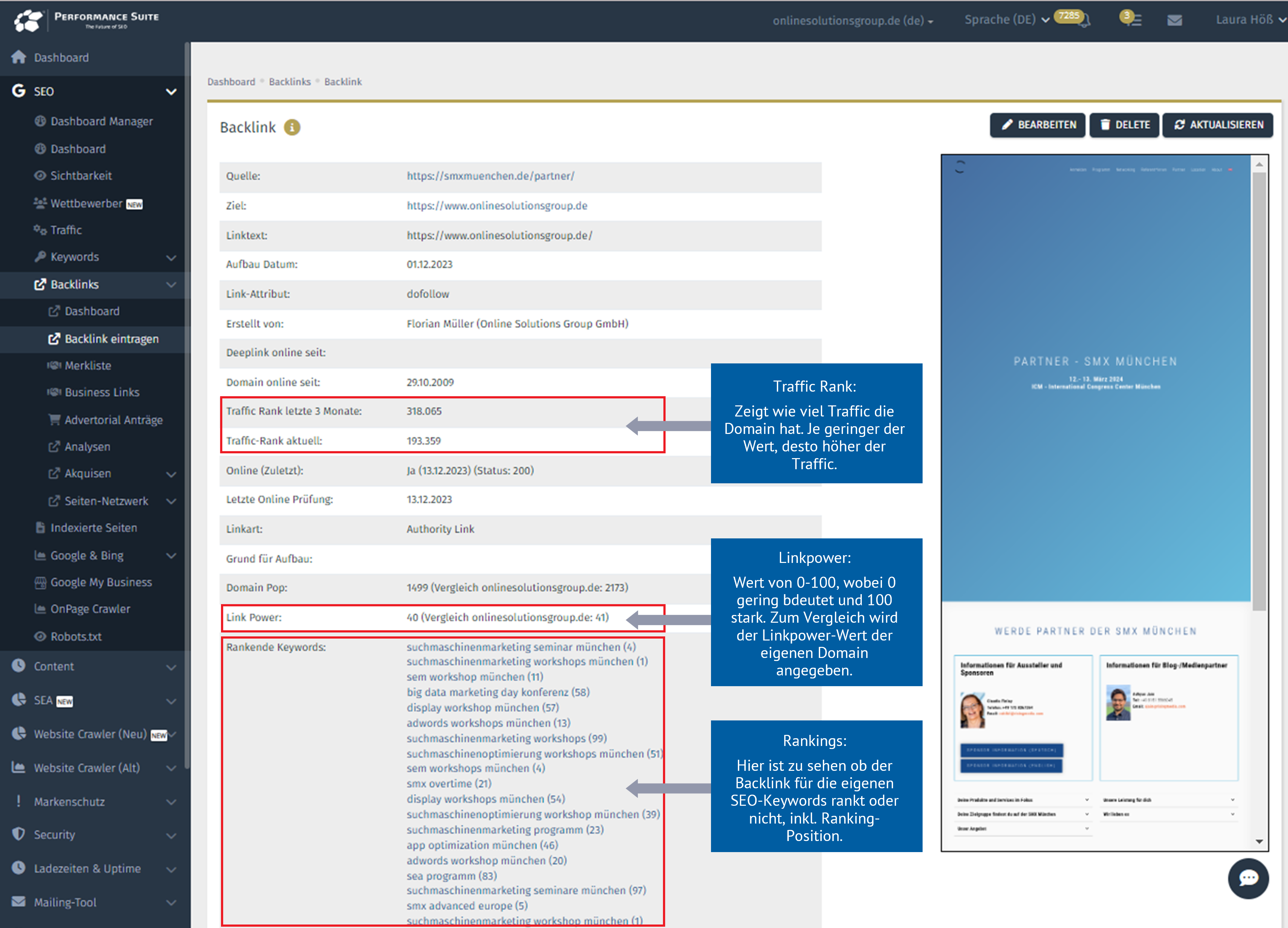Click keyword 'big data marketing day konferenz (58)'
The width and height of the screenshot is (1288, 928).
tap(498, 692)
